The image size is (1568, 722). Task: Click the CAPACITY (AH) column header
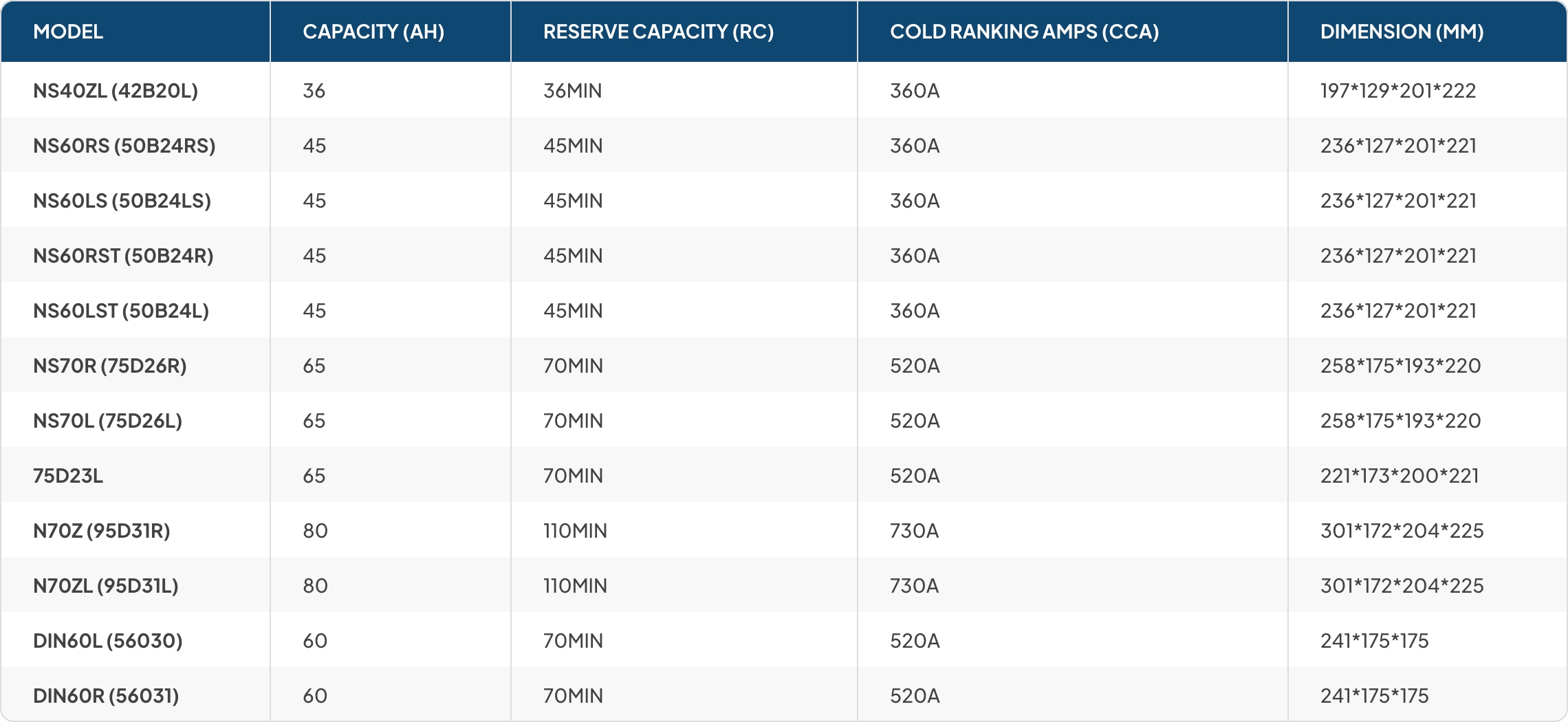(373, 32)
